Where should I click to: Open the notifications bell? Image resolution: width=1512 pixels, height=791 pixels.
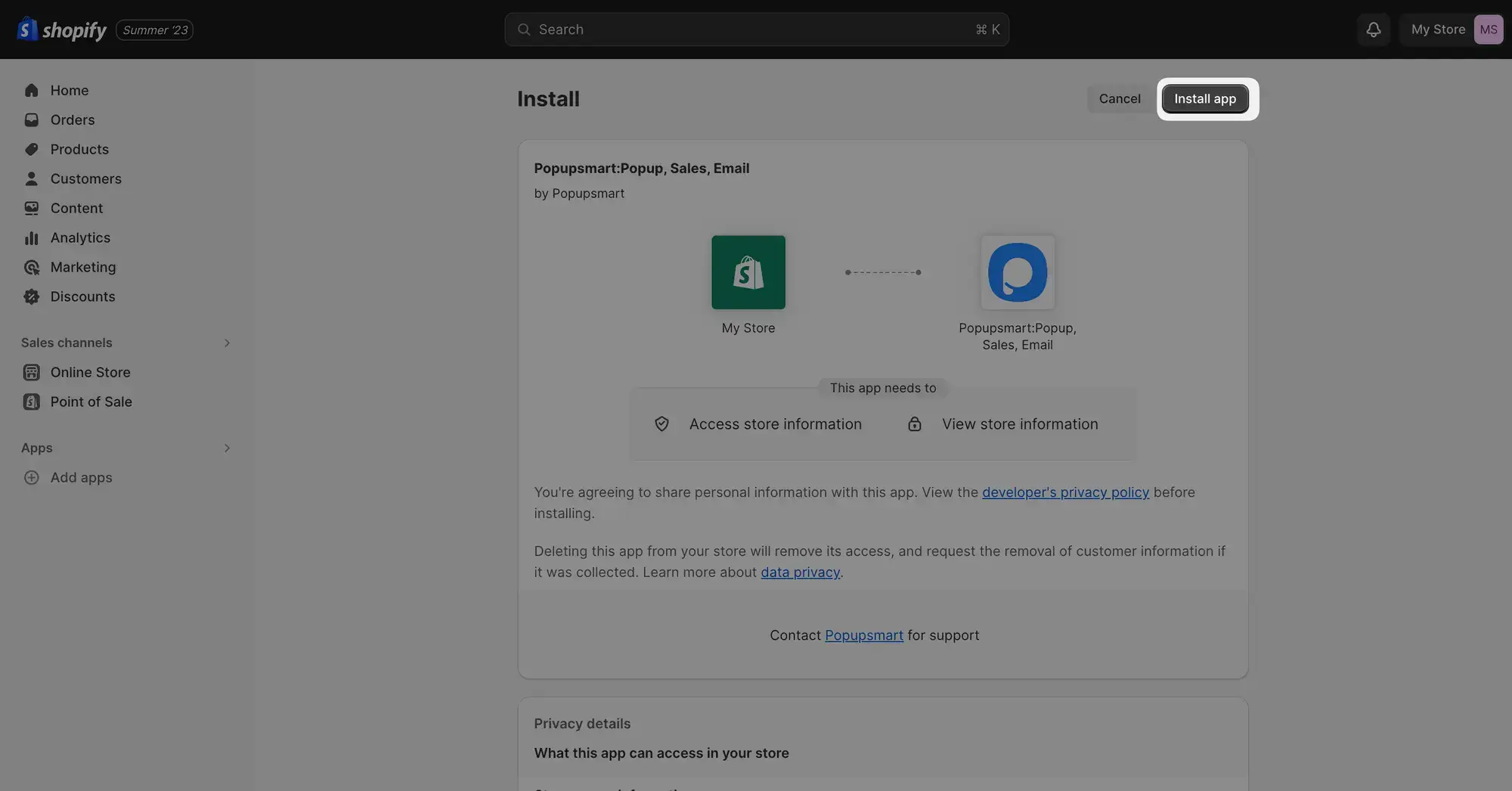pos(1373,29)
